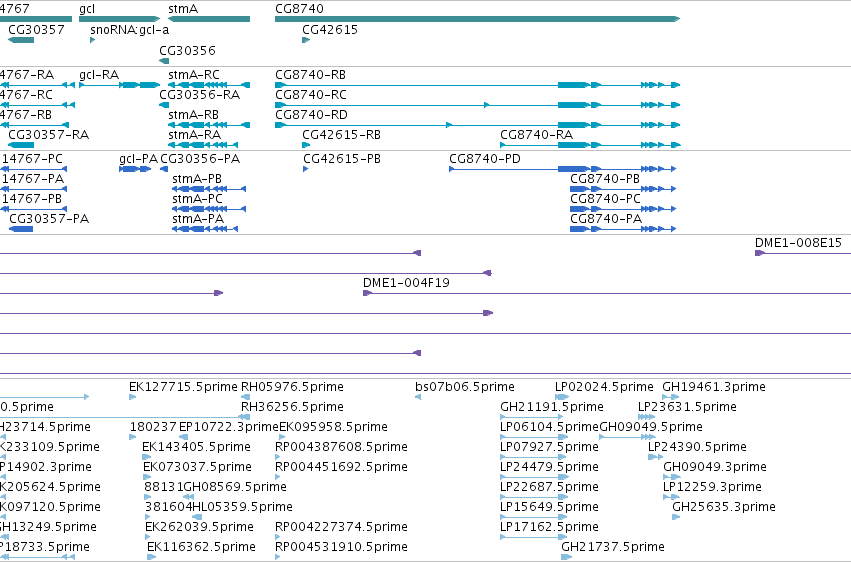Select protein CG42615-PB
Image resolution: width=851 pixels, height=562 pixels.
point(306,169)
